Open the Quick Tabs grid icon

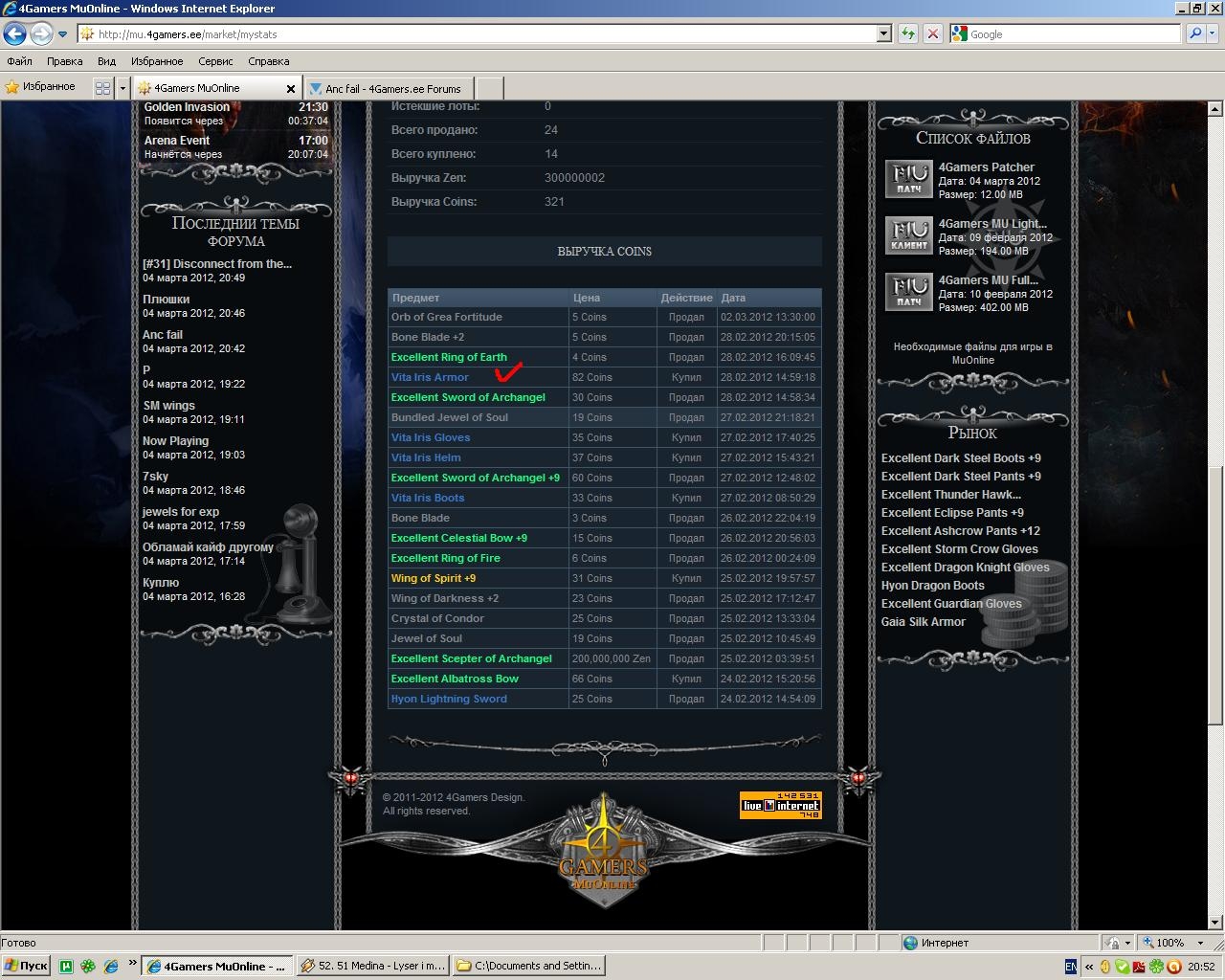(x=102, y=88)
